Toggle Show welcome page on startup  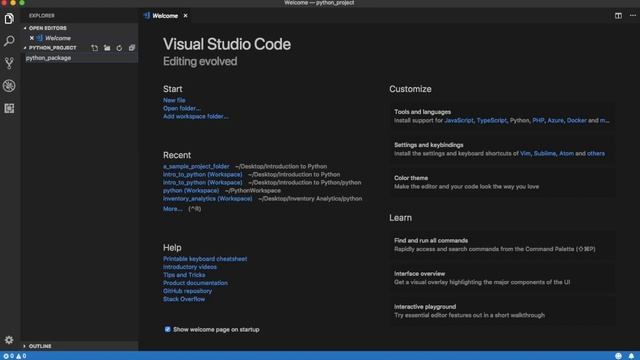pos(167,329)
